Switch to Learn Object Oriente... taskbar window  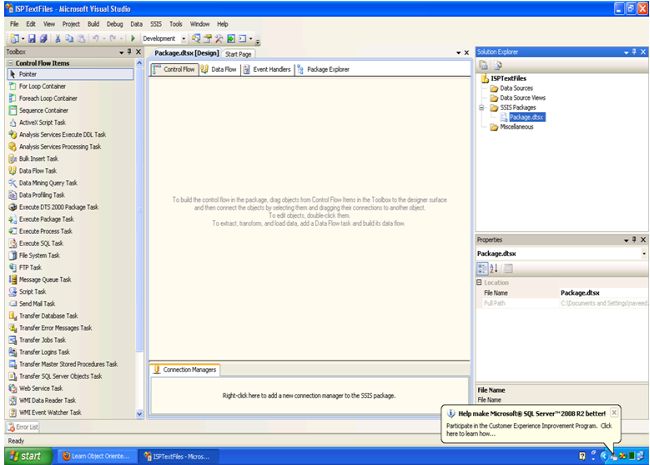96,456
